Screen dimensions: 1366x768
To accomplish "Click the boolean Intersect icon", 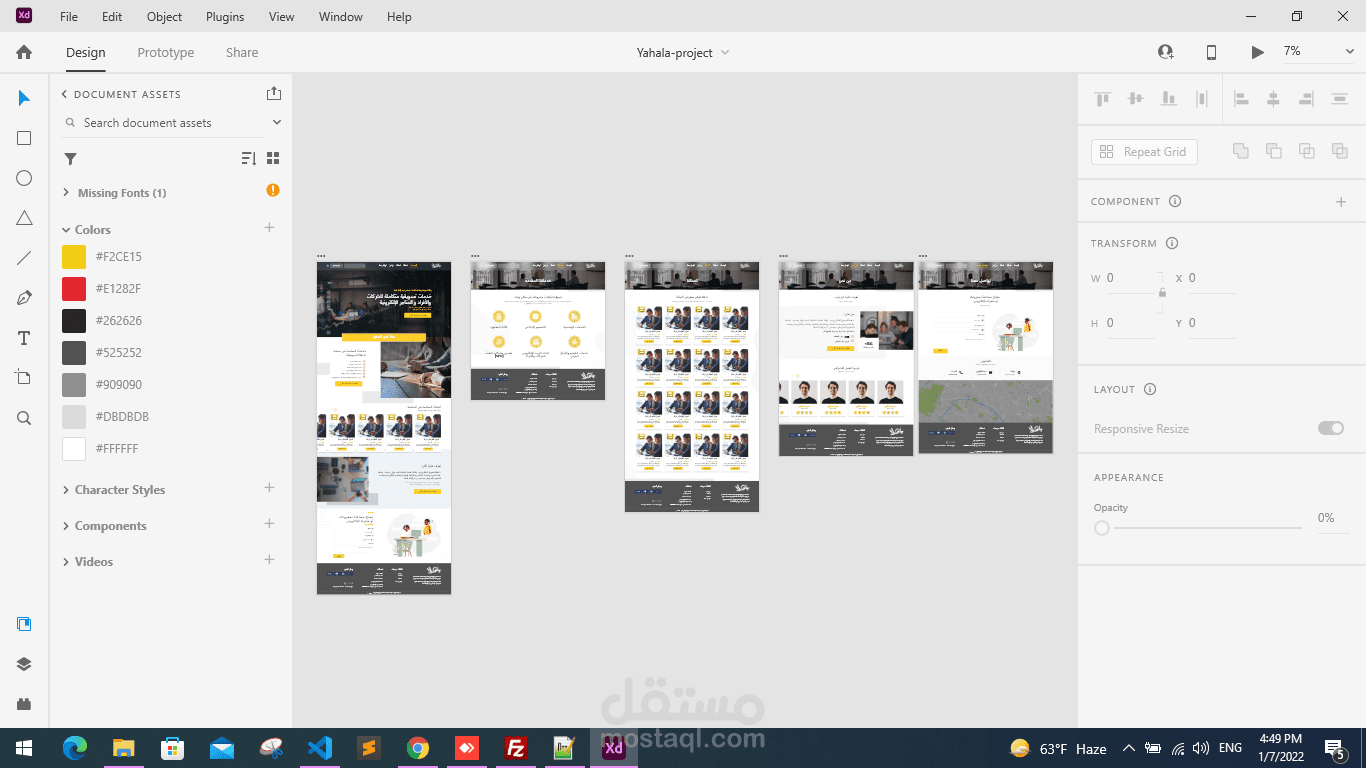I will pos(1306,151).
